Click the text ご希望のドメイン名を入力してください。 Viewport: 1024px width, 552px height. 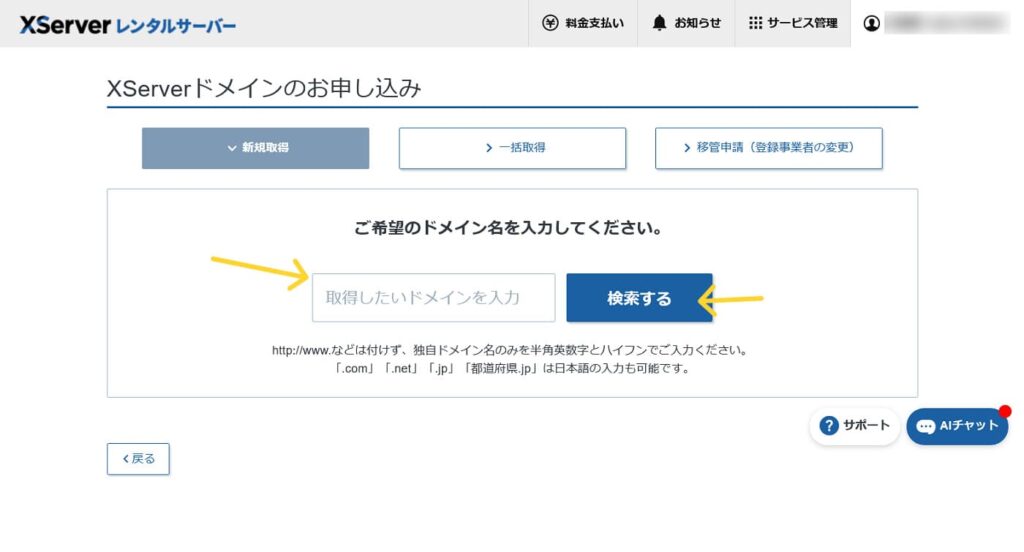509,228
